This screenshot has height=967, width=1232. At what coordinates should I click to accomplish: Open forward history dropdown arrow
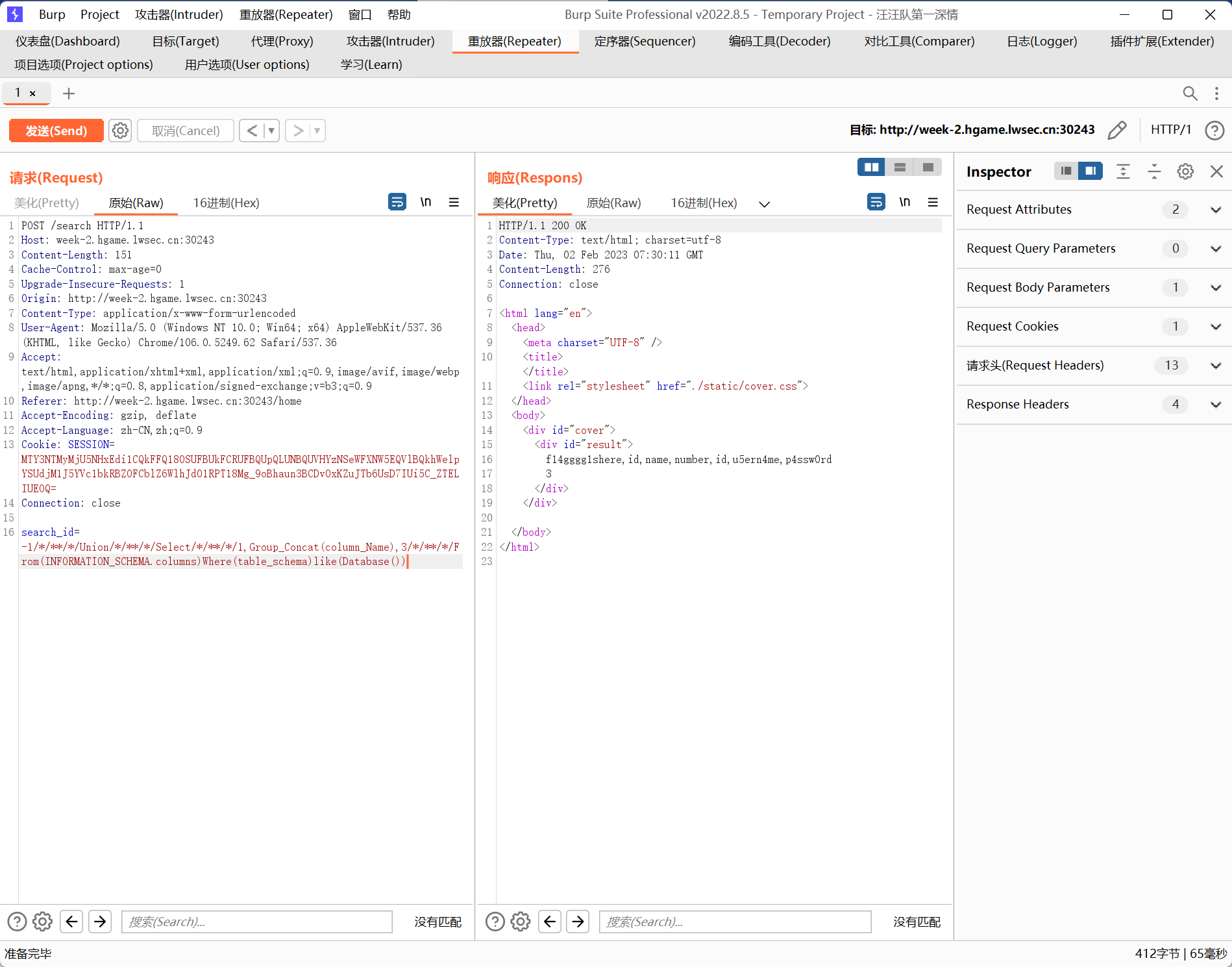pos(317,131)
